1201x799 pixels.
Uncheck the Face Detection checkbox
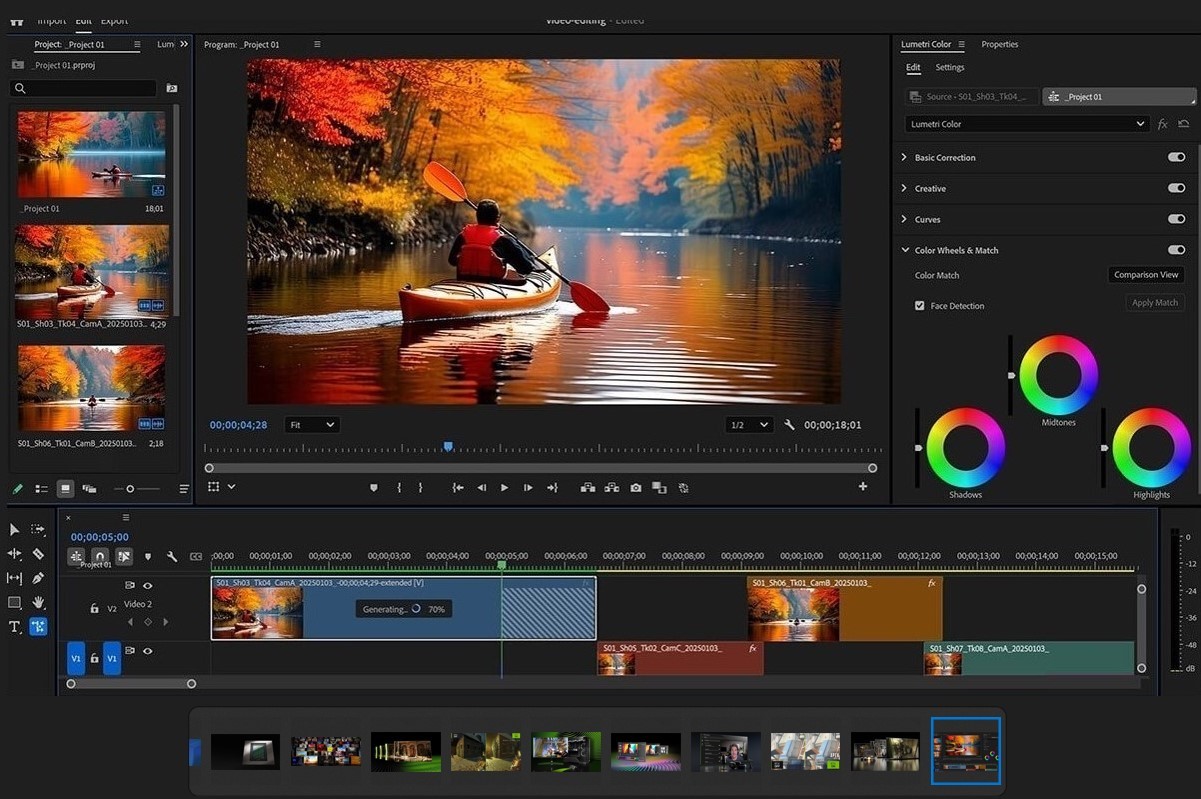[919, 306]
